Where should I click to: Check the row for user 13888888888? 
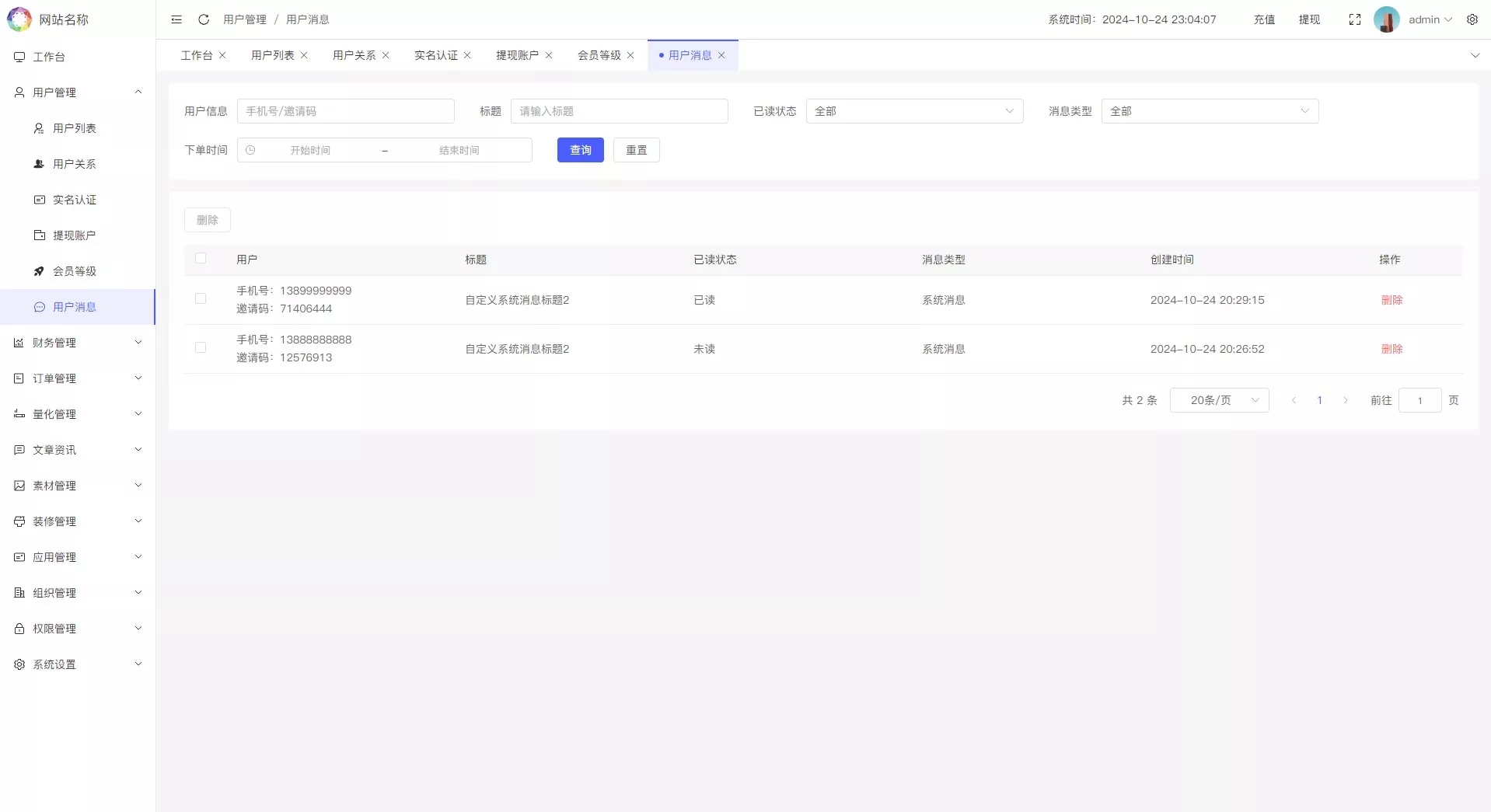pyautogui.click(x=201, y=347)
